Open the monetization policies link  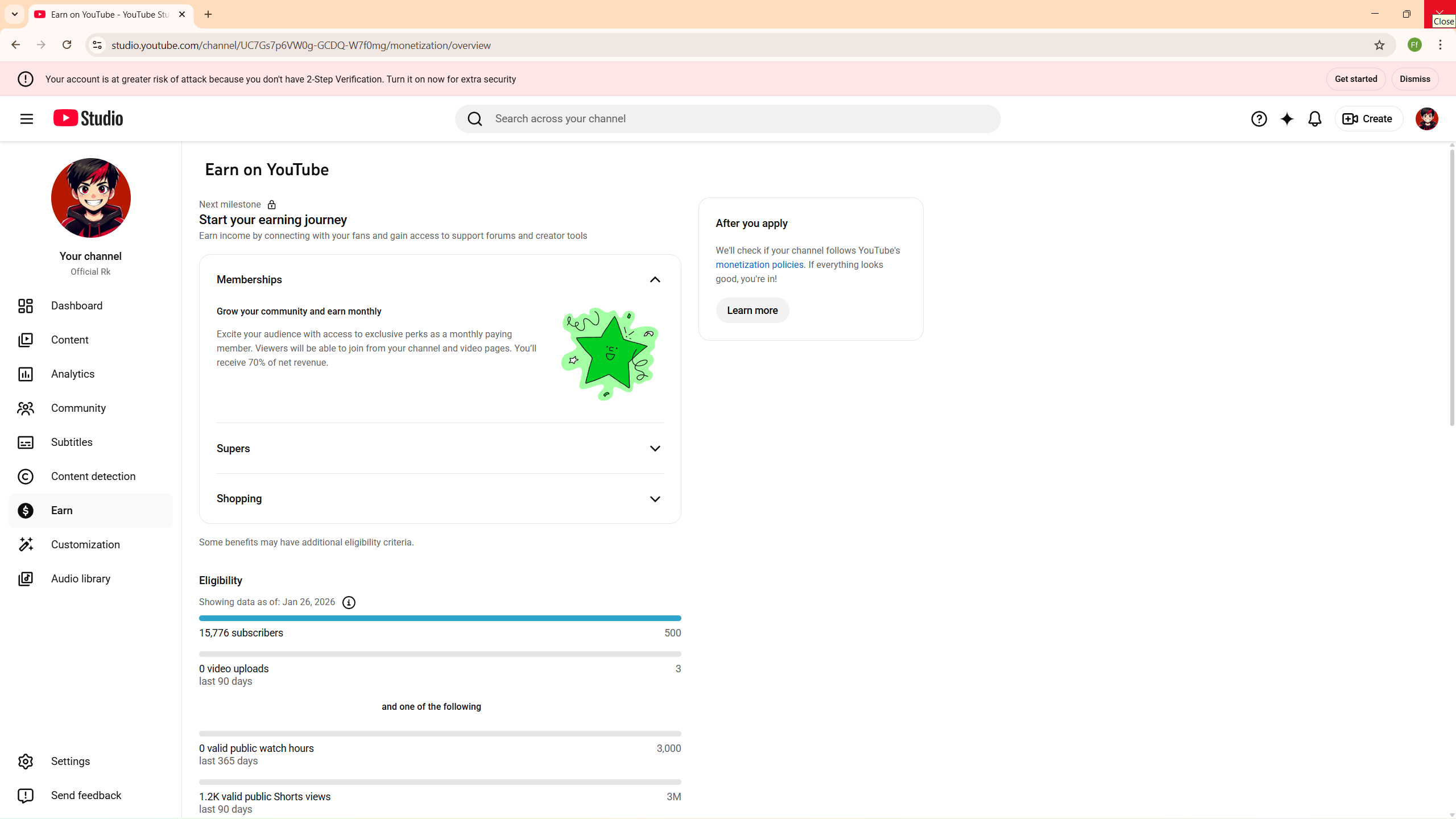[759, 264]
